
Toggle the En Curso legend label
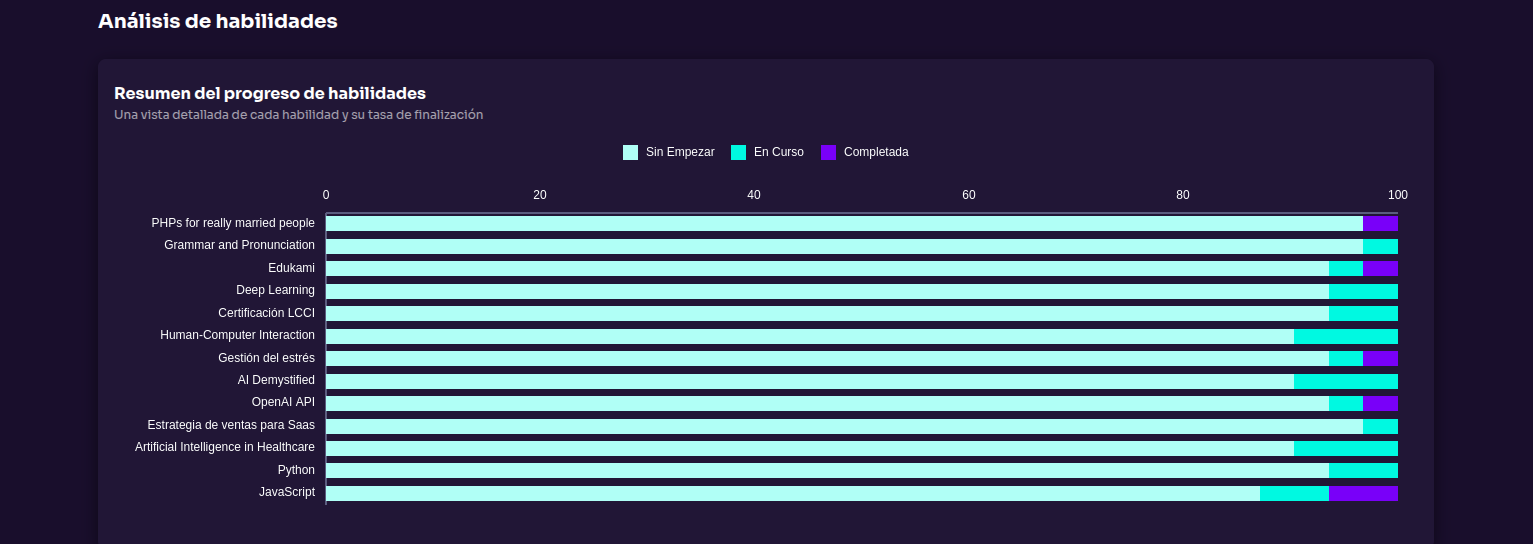coord(778,152)
